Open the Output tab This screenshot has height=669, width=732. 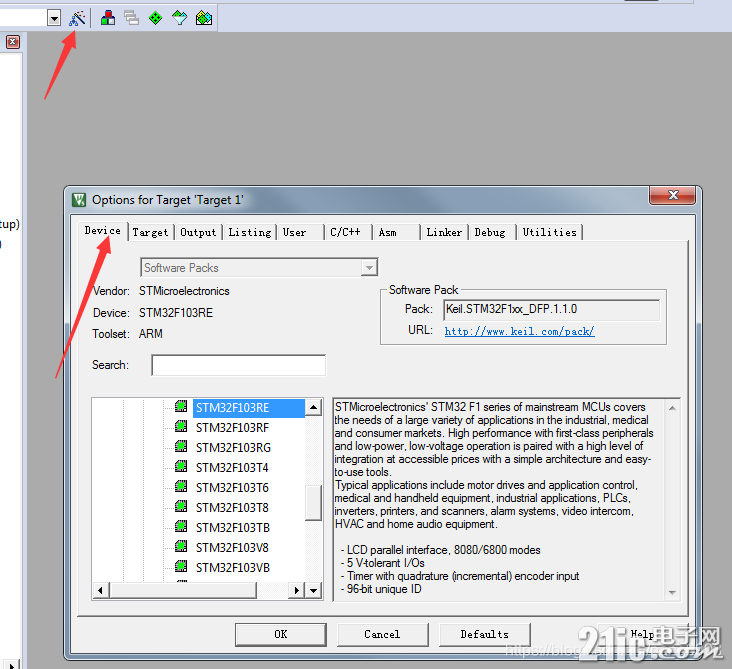tap(198, 232)
